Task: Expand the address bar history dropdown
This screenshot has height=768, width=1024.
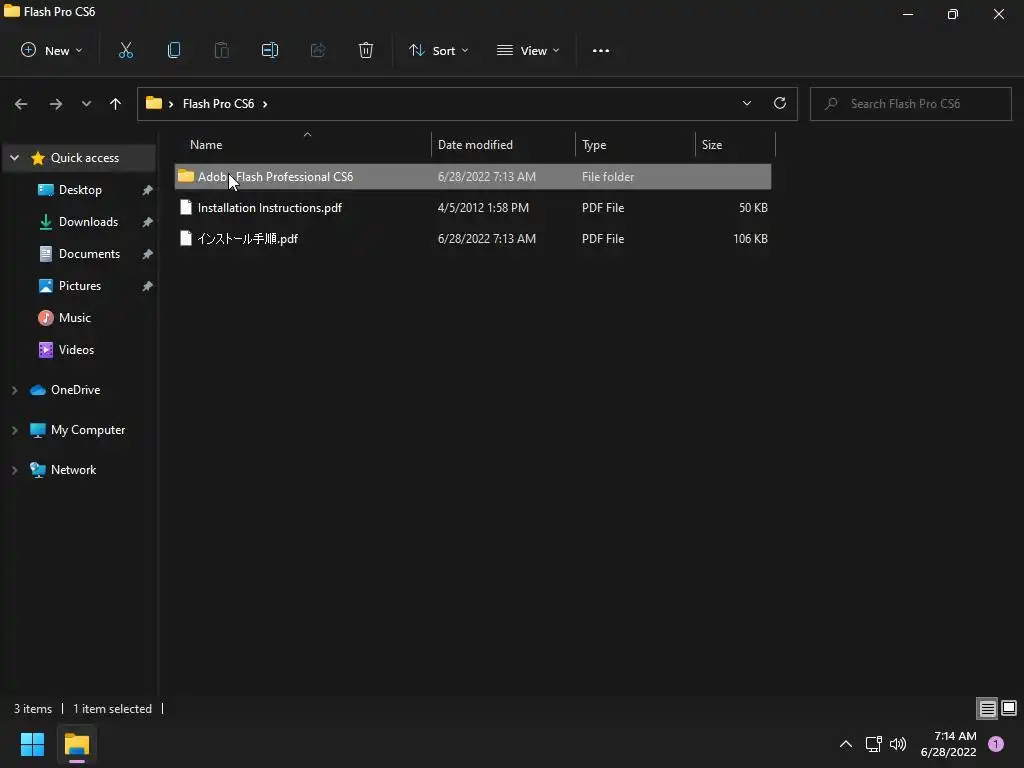Action: click(x=746, y=103)
